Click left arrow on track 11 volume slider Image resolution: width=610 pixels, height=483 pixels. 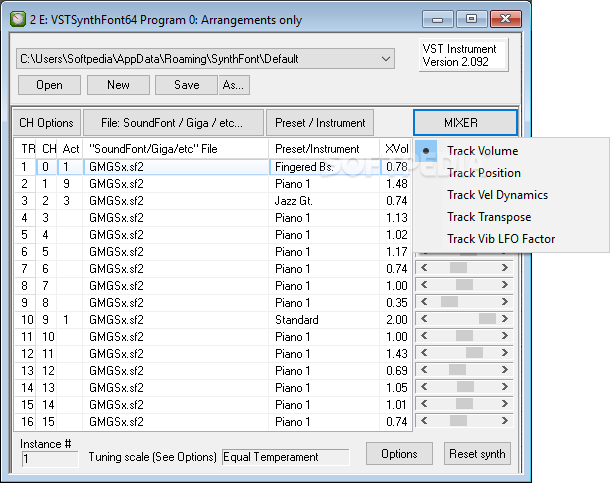(x=424, y=336)
